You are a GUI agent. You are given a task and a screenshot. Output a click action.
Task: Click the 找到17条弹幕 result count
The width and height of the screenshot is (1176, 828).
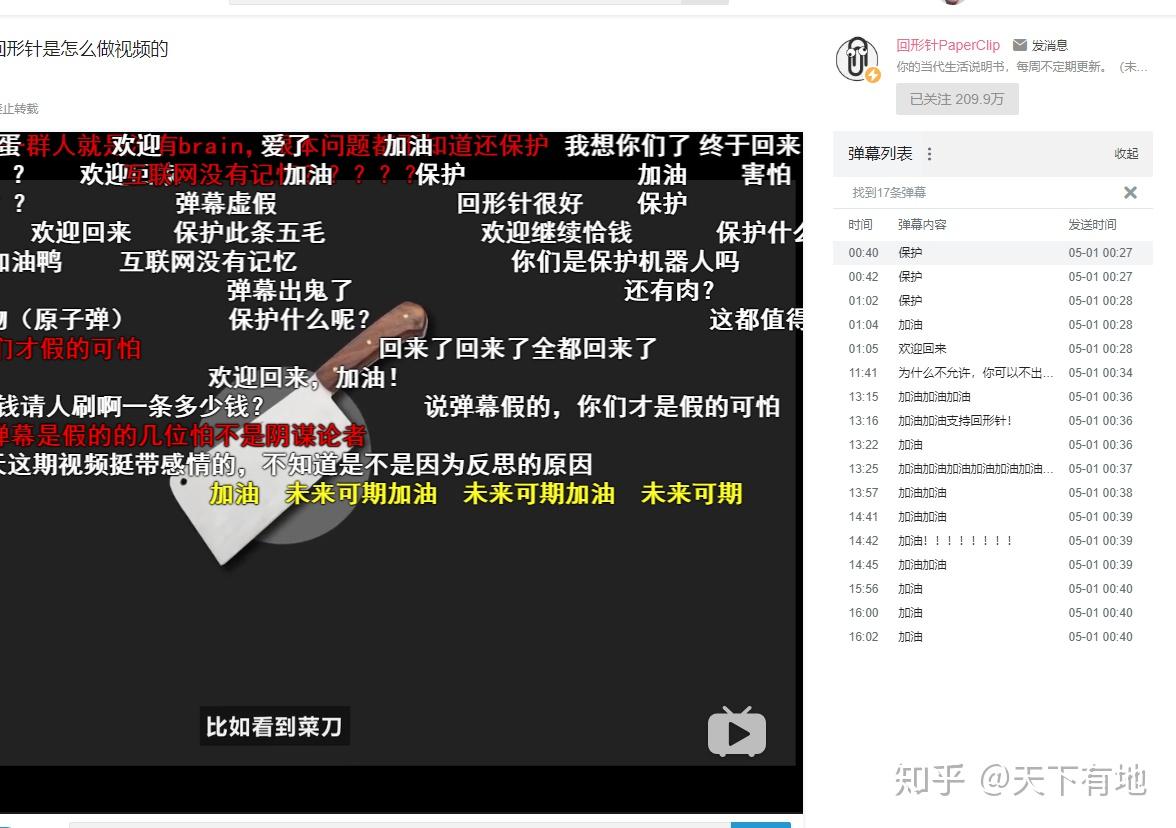[888, 192]
